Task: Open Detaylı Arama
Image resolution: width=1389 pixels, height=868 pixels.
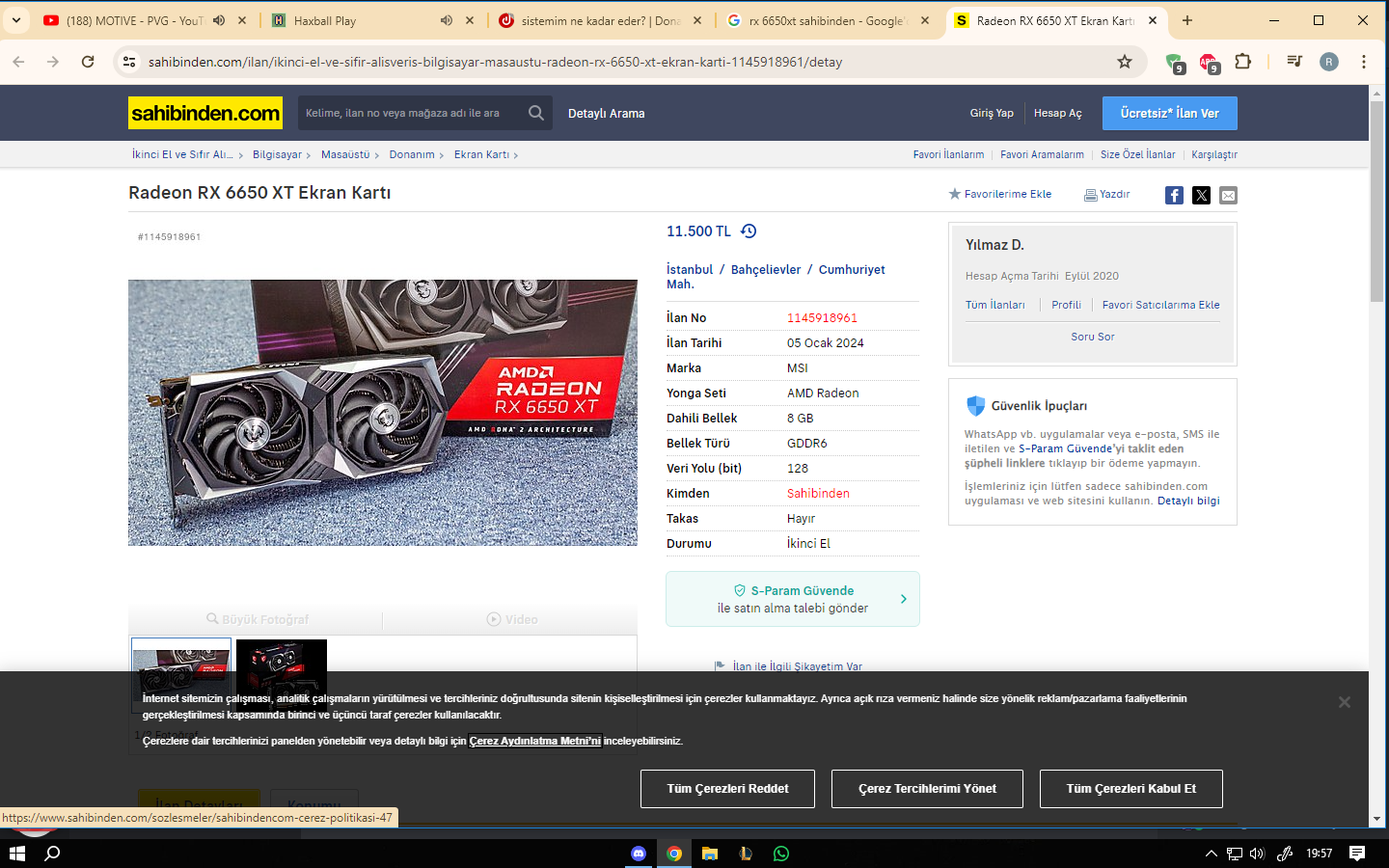Action: point(606,113)
